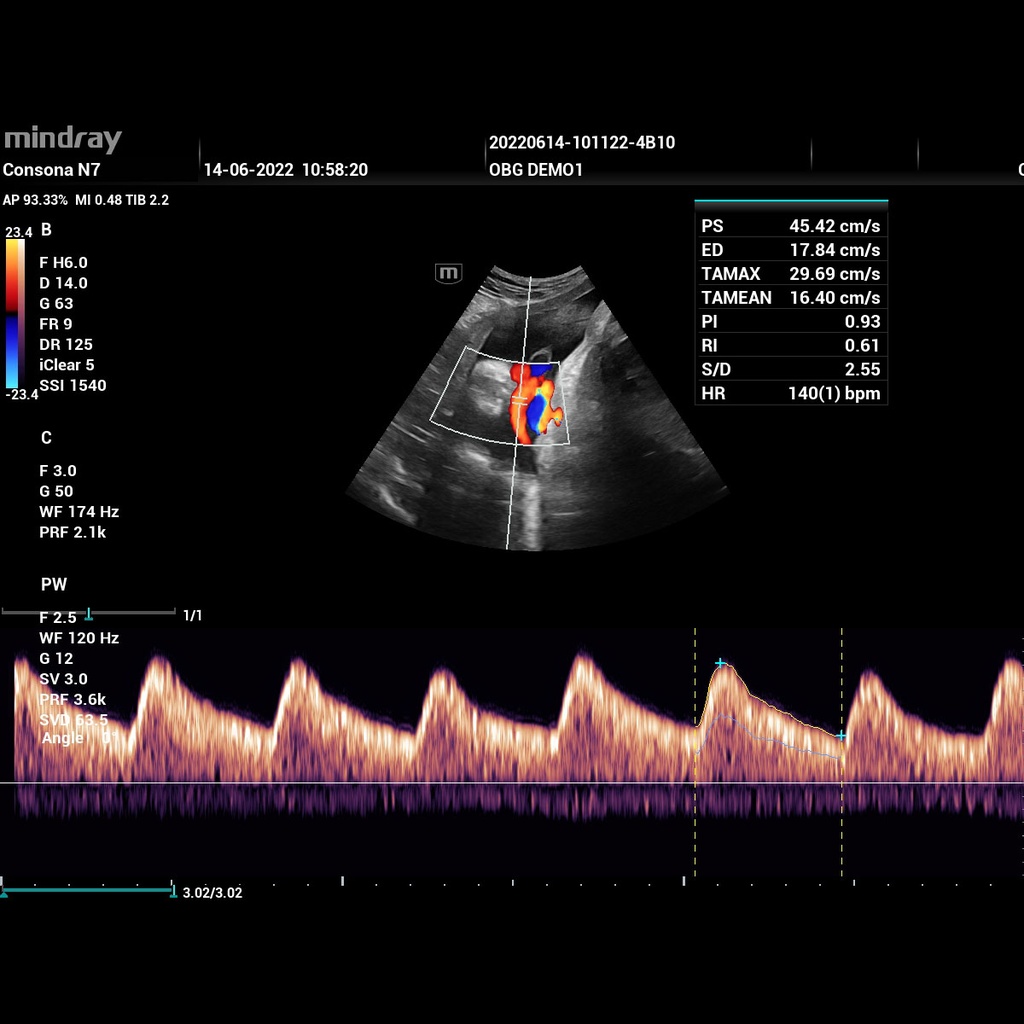Screen dimensions: 1024x1024
Task: Click the WF 120 Hz PW parameter
Action: point(79,638)
